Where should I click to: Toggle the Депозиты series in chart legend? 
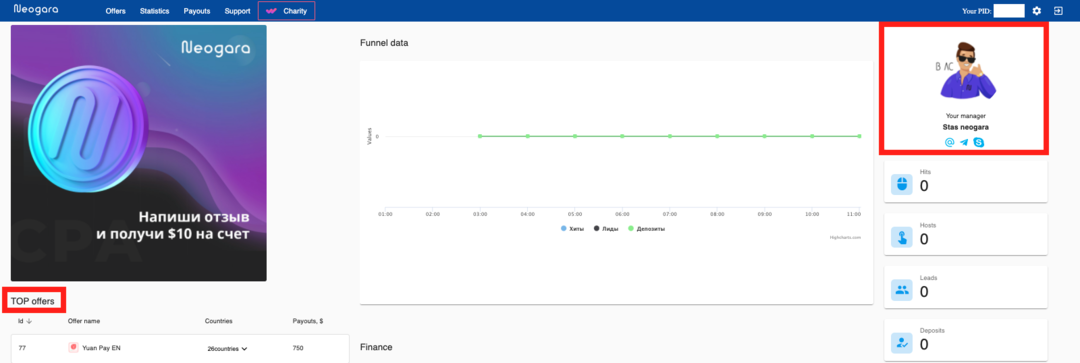point(646,228)
